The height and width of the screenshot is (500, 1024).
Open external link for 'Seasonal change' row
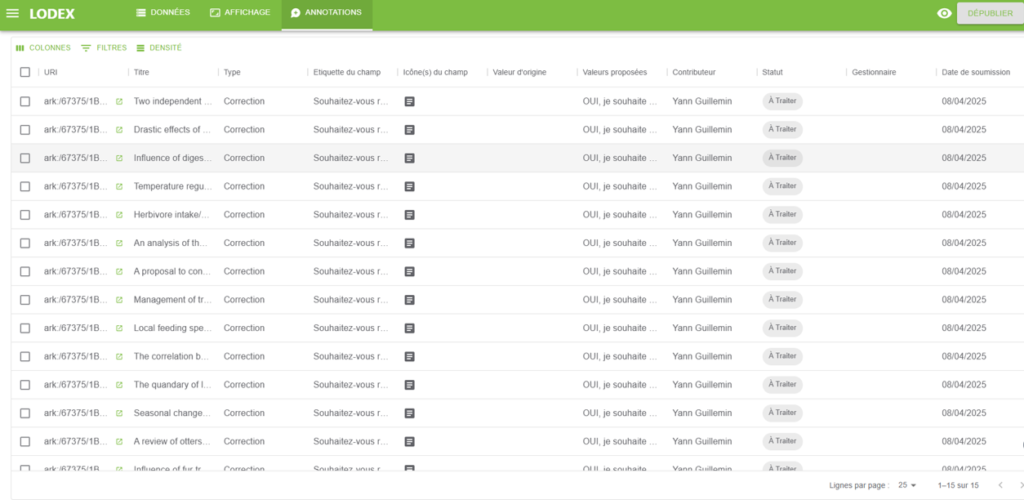(119, 413)
